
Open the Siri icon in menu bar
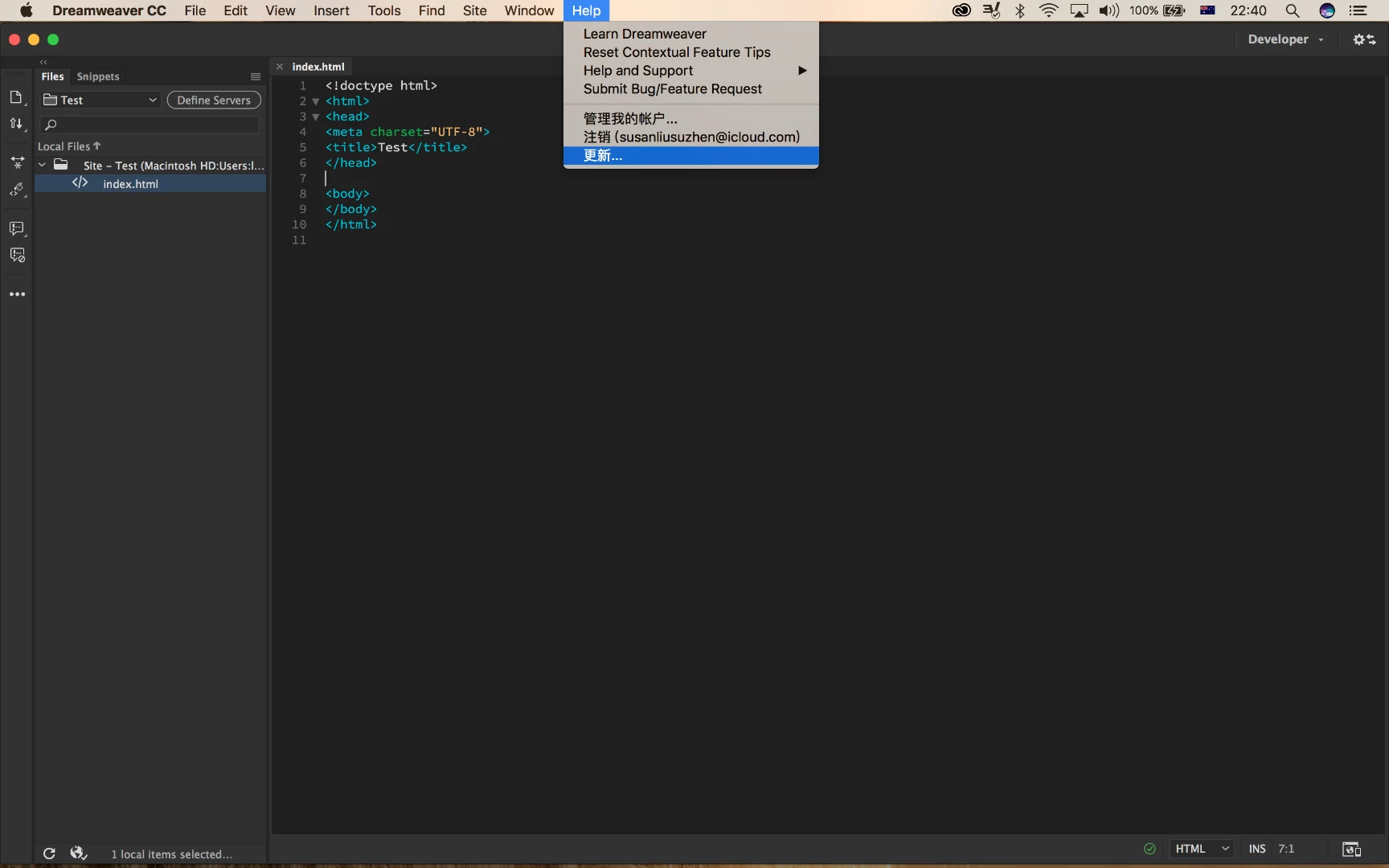1327,10
